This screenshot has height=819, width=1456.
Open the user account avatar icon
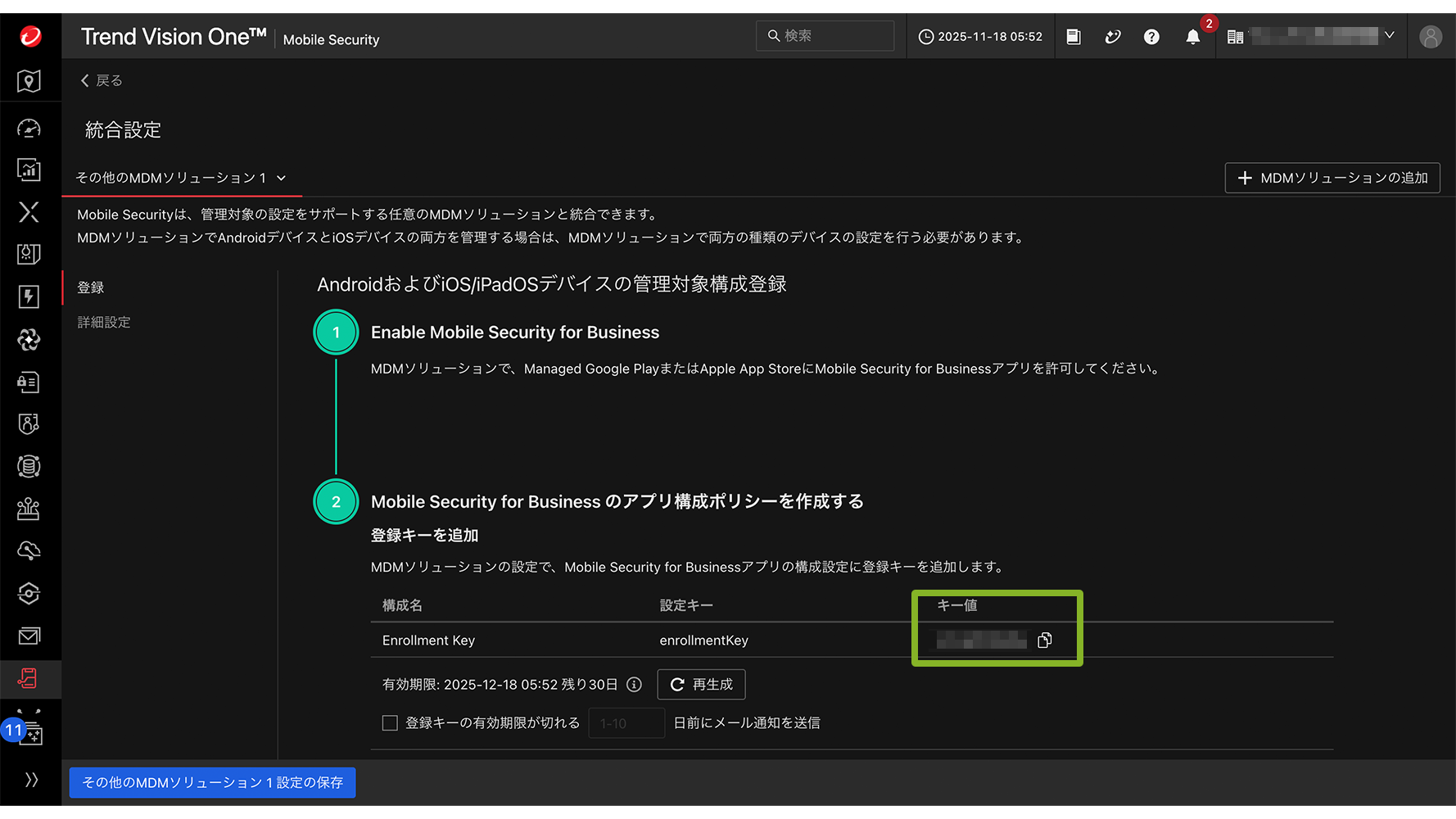[x=1430, y=37]
